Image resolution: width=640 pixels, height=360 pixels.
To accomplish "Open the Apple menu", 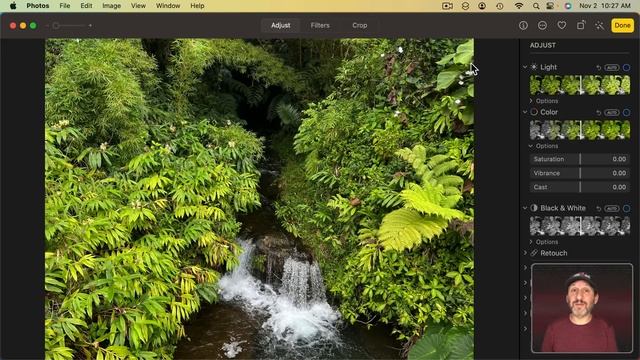I will (13, 6).
